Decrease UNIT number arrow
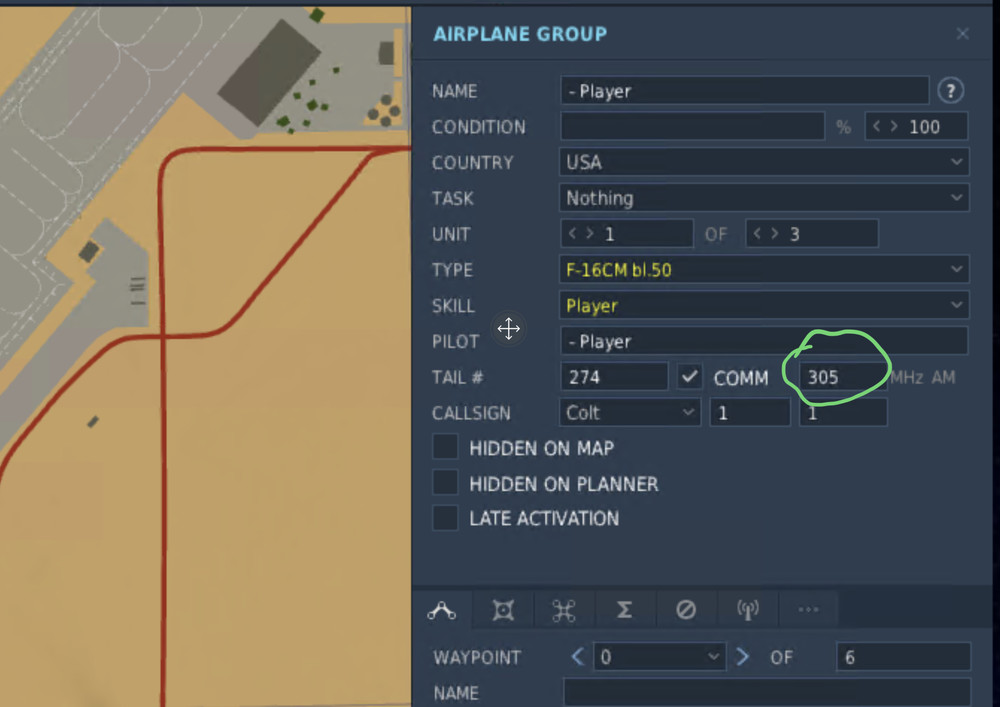This screenshot has height=707, width=1000. 572,234
